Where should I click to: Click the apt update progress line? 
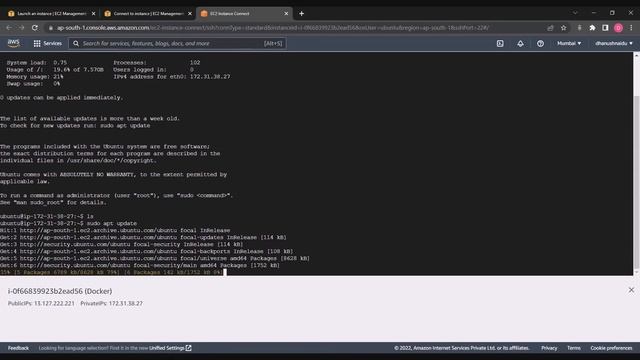(111, 272)
